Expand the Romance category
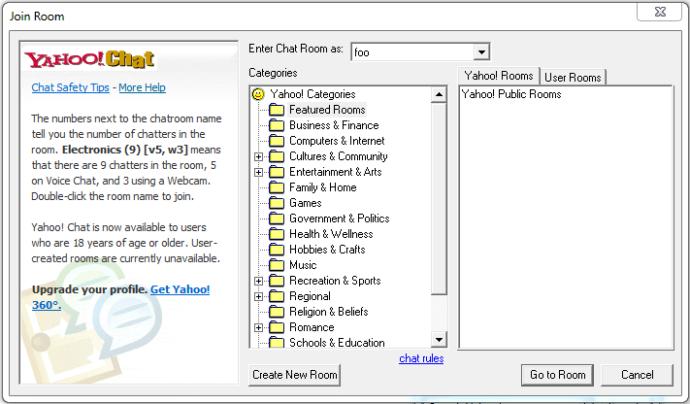The height and width of the screenshot is (404, 690). point(259,327)
